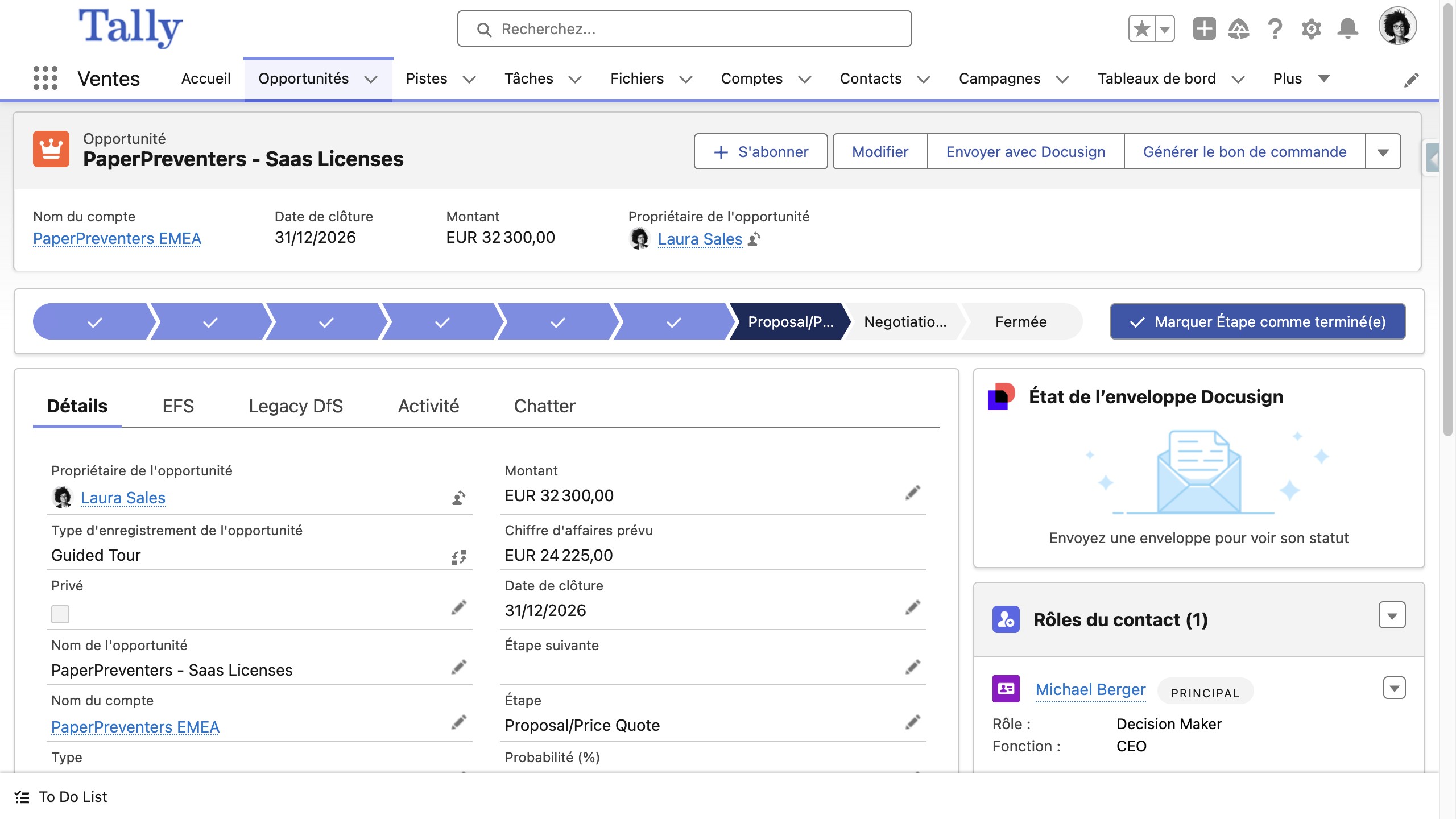Expand the Opportunités tab chevron
Image resolution: width=1456 pixels, height=819 pixels.
click(x=371, y=79)
